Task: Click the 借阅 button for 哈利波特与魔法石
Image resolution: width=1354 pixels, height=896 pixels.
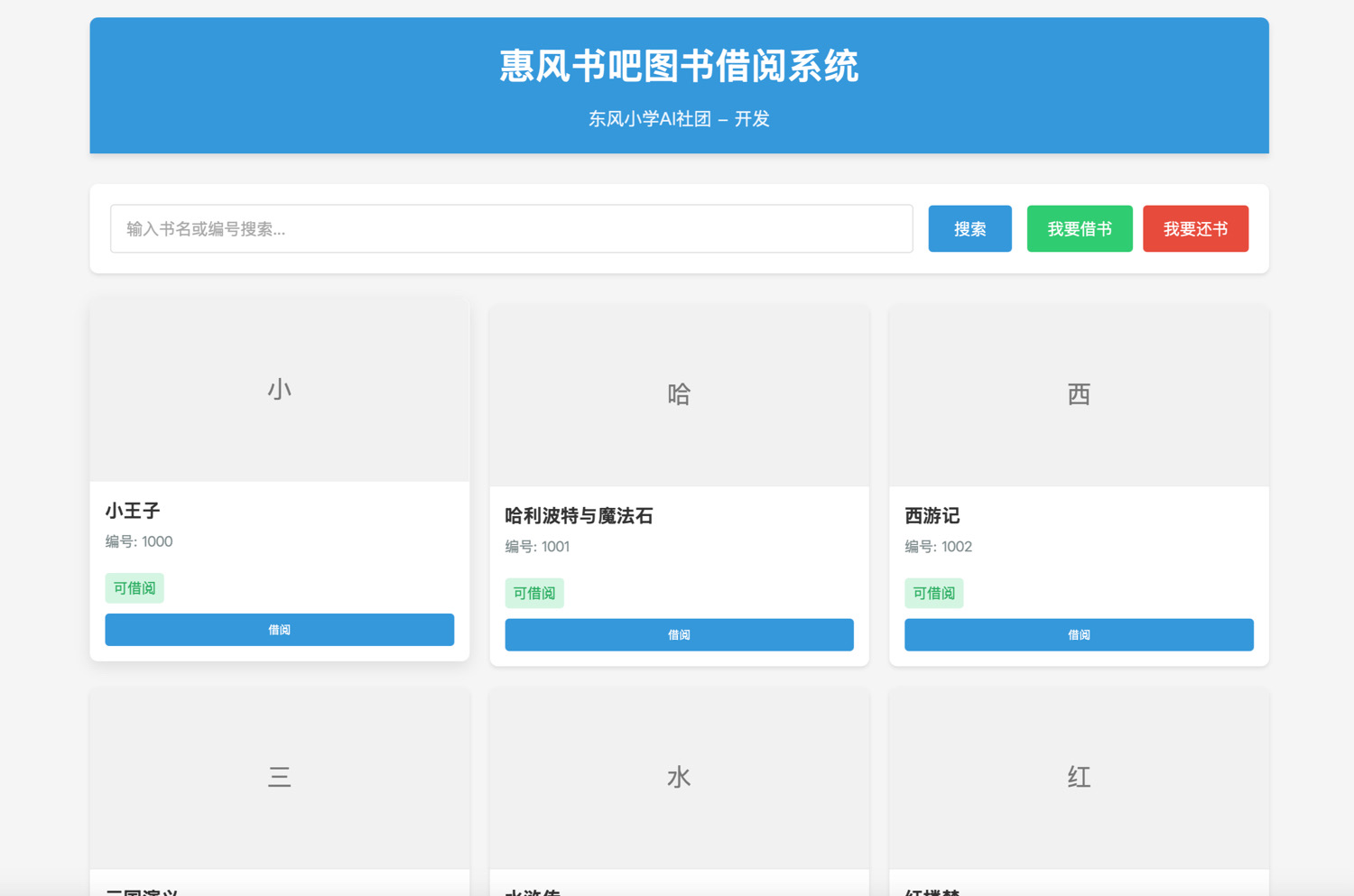Action: pyautogui.click(x=679, y=634)
